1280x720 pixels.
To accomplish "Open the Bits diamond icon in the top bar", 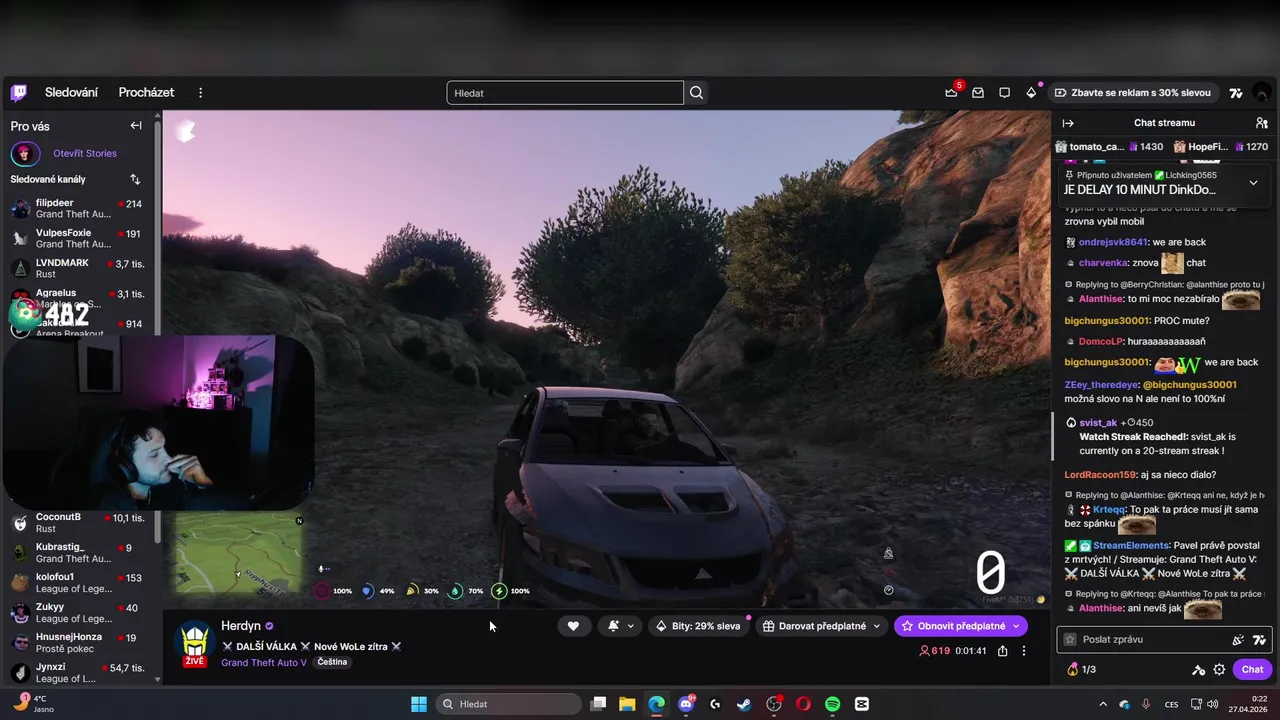I will pyautogui.click(x=1031, y=93).
